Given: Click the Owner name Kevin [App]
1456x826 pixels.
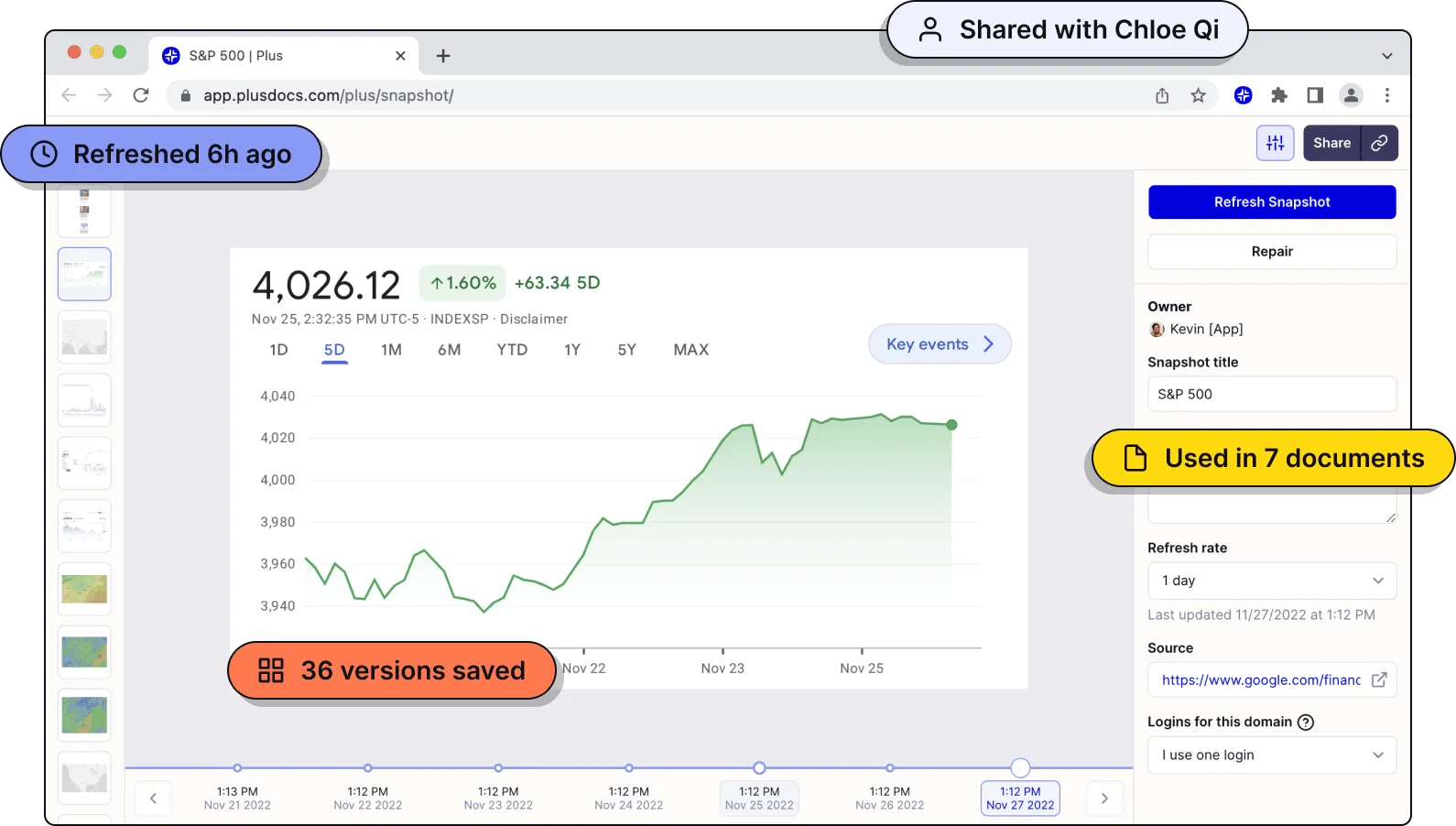Looking at the screenshot, I should click(x=1206, y=330).
